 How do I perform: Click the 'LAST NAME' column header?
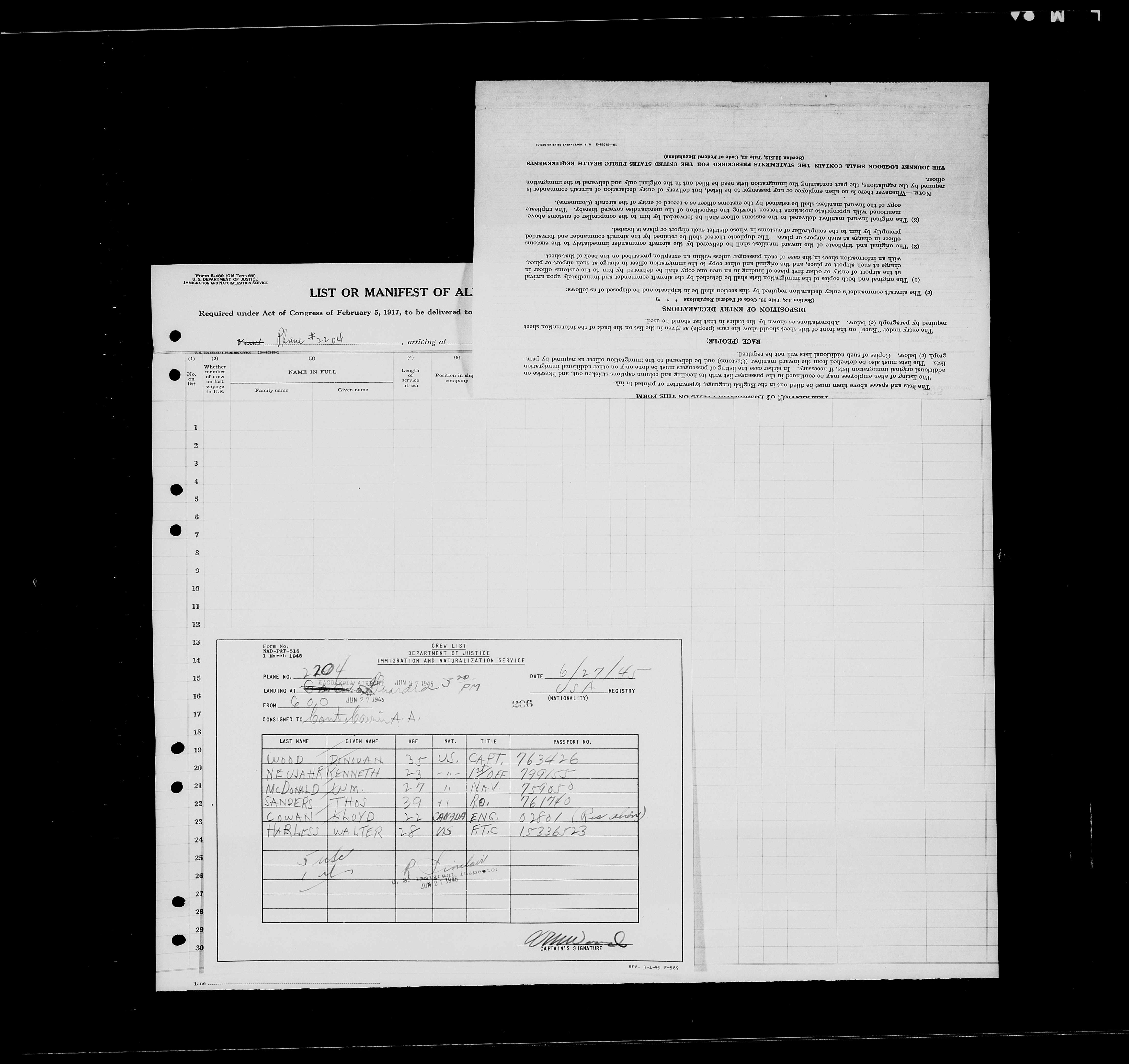[x=294, y=741]
